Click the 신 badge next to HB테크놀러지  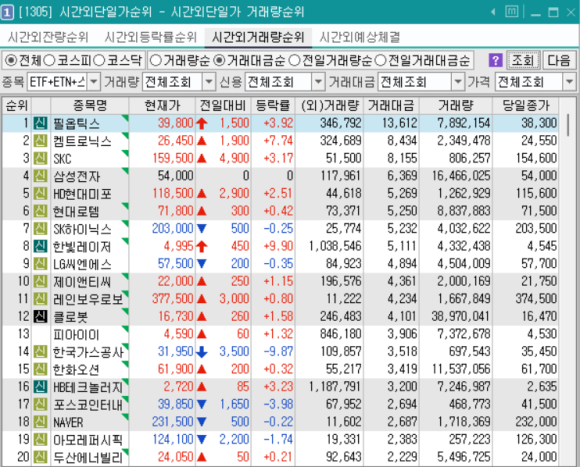[x=40, y=387]
